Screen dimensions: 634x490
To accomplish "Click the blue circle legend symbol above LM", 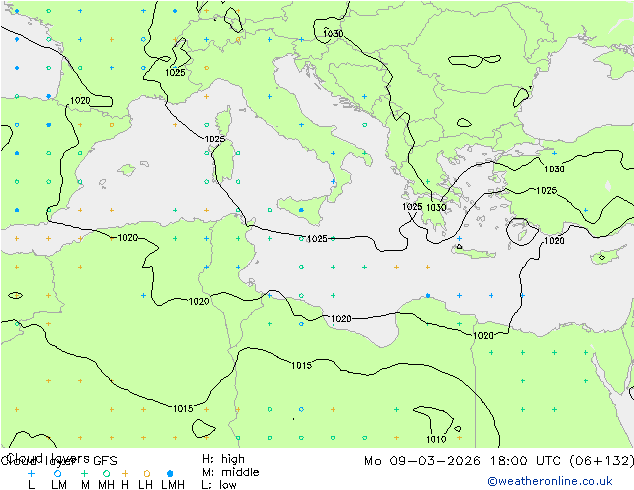I will 58,473.
